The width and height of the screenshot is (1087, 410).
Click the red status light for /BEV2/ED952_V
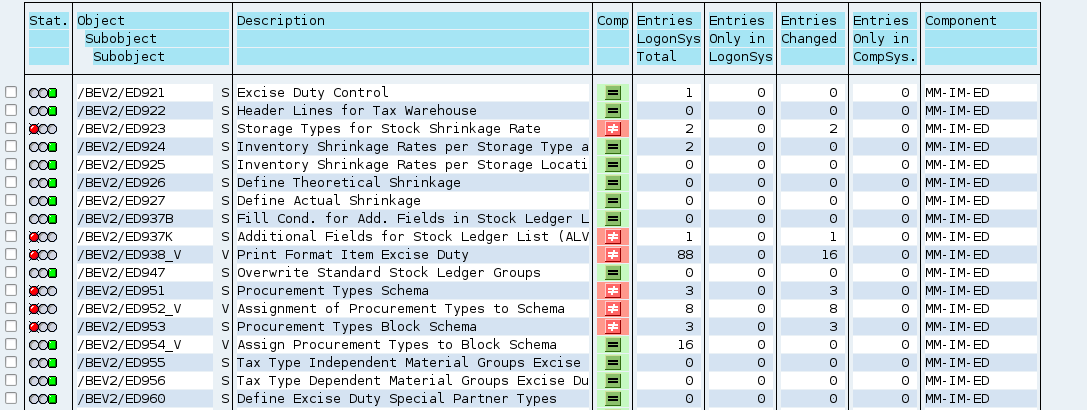(34, 309)
